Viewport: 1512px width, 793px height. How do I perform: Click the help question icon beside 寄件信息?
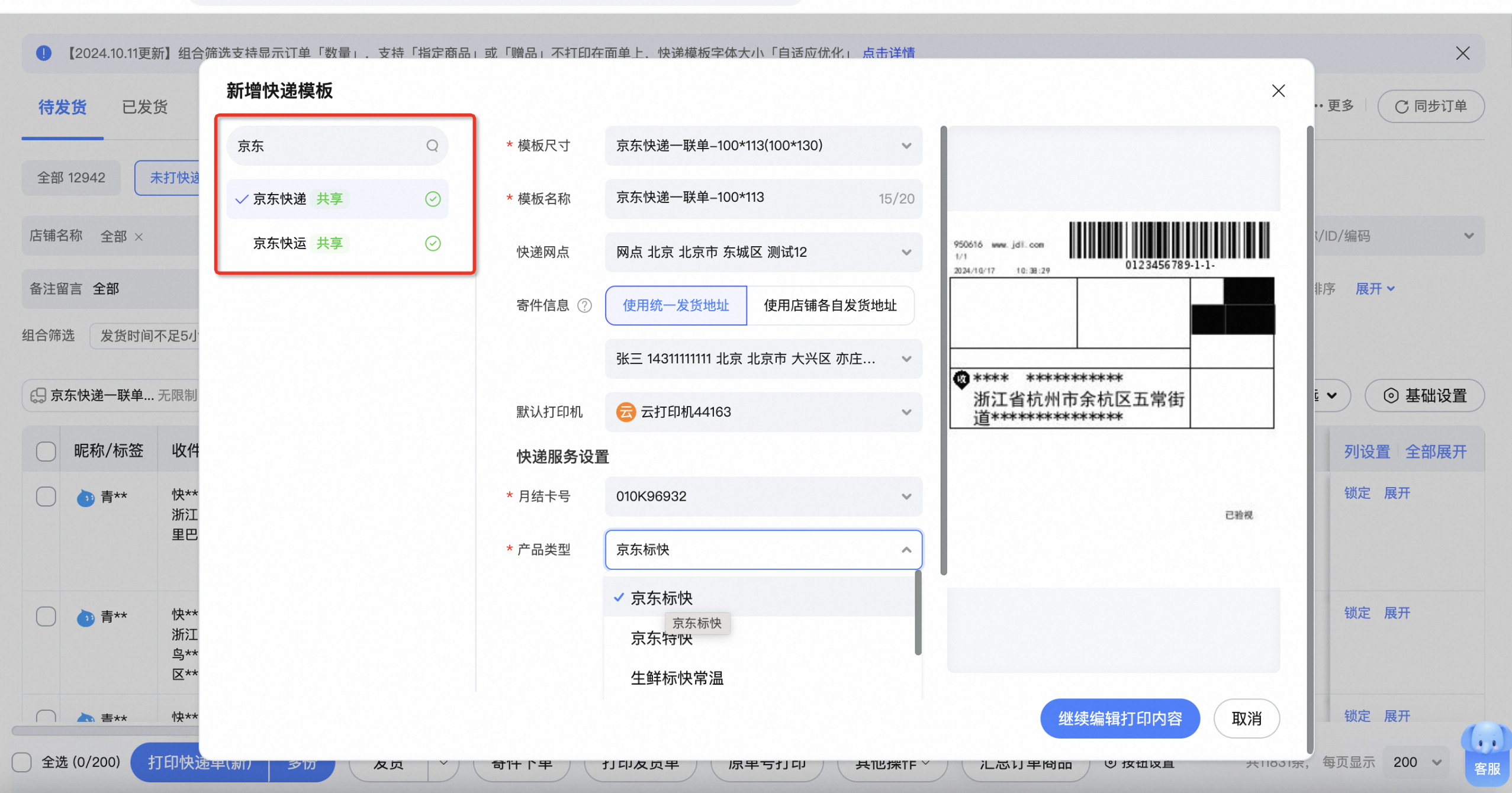(584, 305)
